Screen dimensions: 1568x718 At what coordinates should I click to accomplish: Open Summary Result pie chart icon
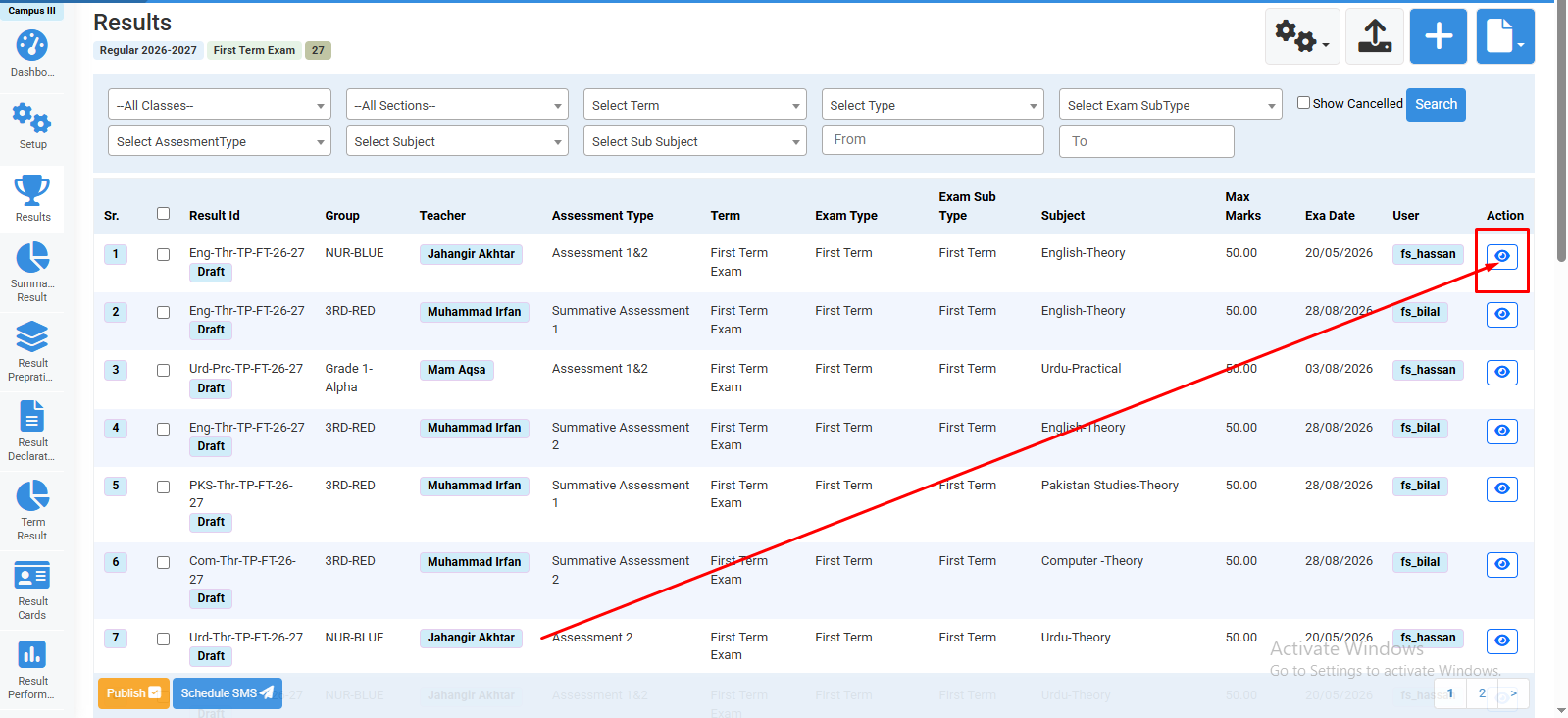(31, 258)
